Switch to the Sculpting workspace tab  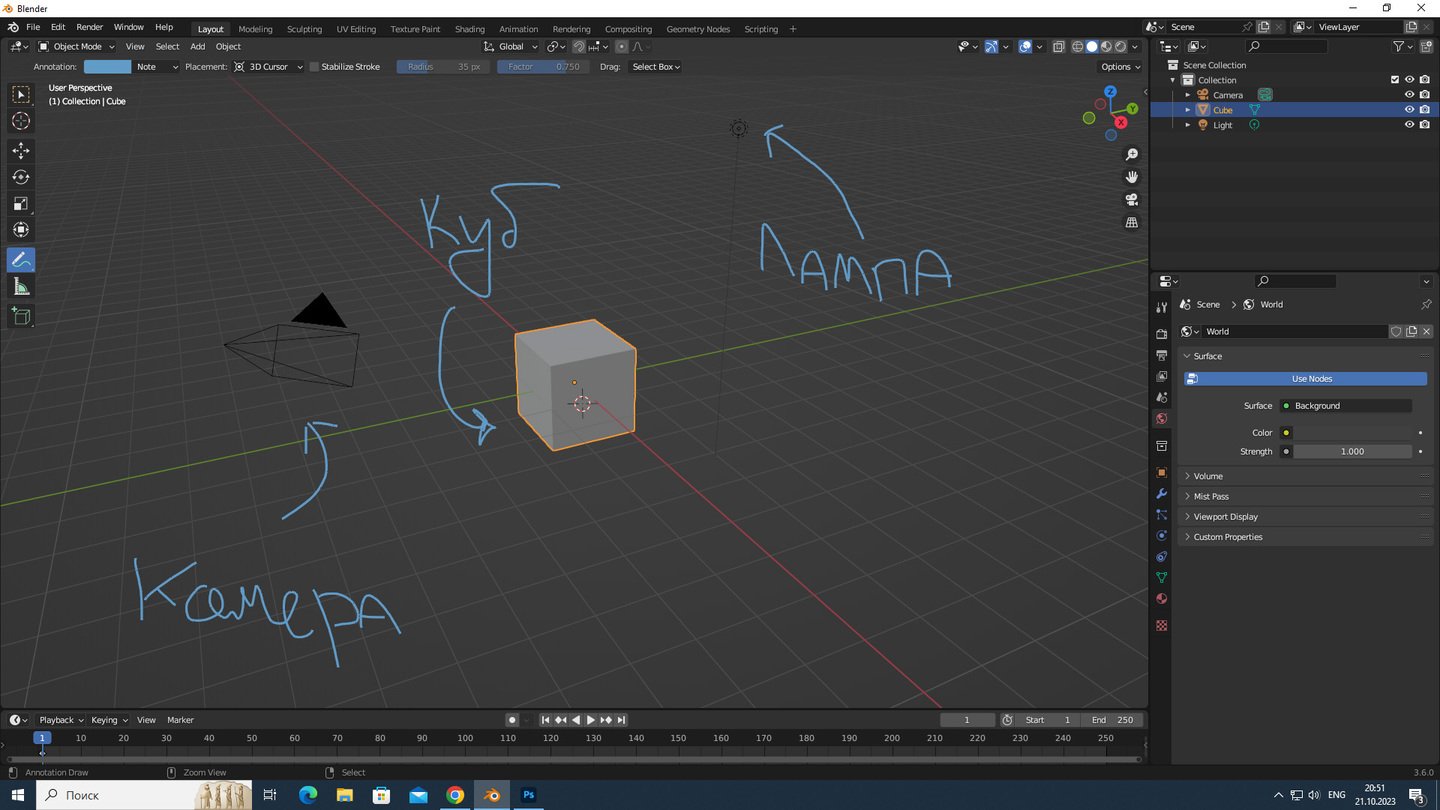point(304,29)
